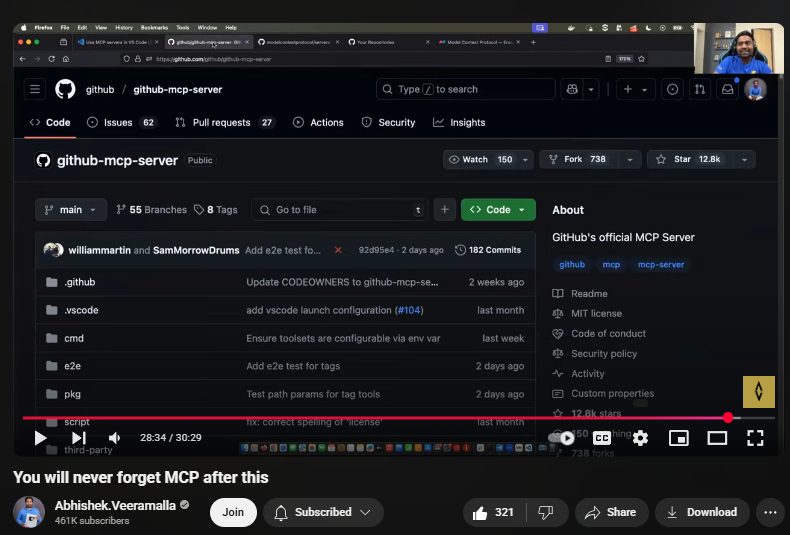Viewport: 790px width, 535px height.
Task: Focus the Type / to search field
Action: (x=466, y=89)
